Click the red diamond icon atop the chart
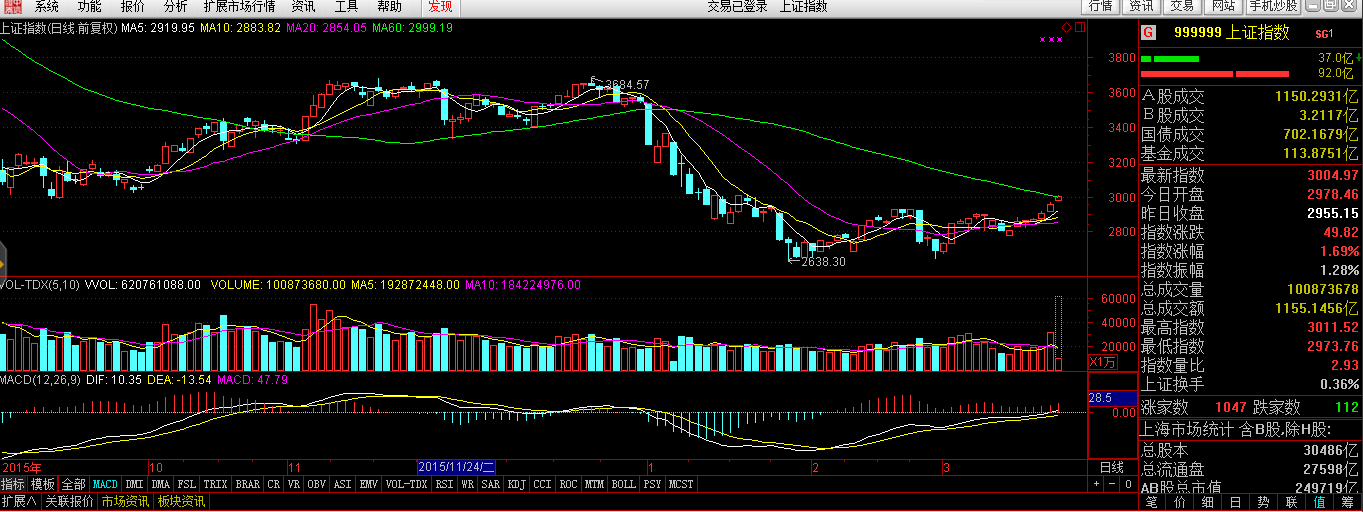The height and width of the screenshot is (512, 1363). 1067,26
